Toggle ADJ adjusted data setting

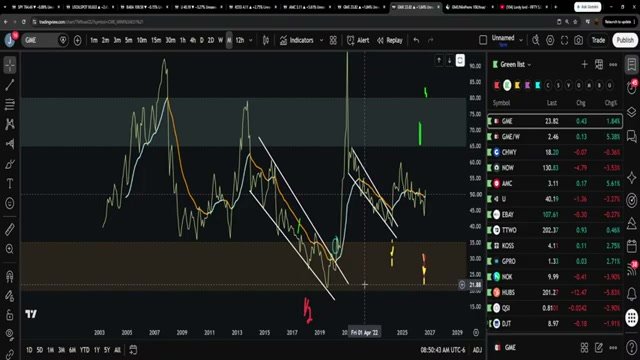pos(477,350)
